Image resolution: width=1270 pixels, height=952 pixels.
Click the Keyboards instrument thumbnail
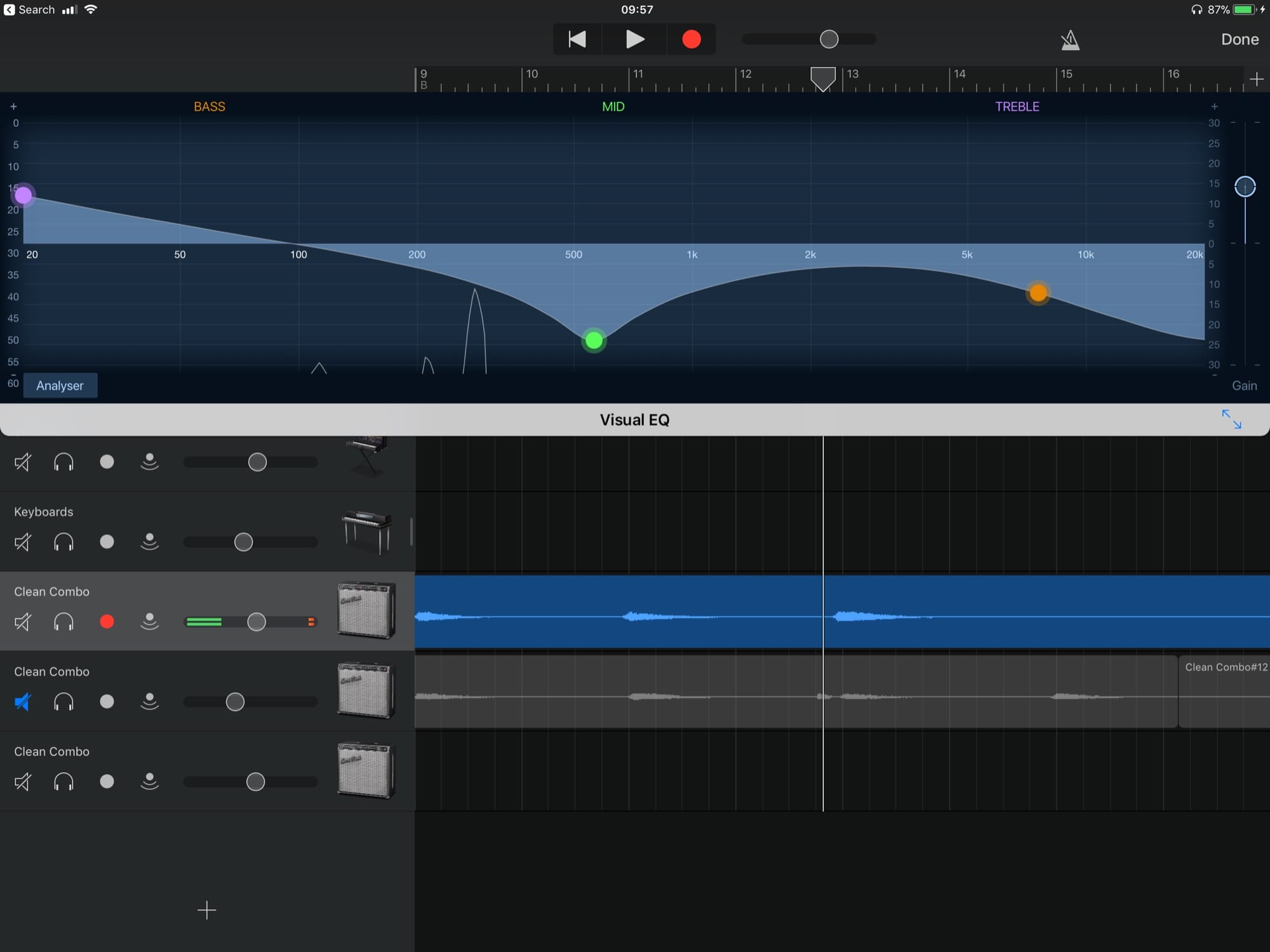click(x=366, y=532)
